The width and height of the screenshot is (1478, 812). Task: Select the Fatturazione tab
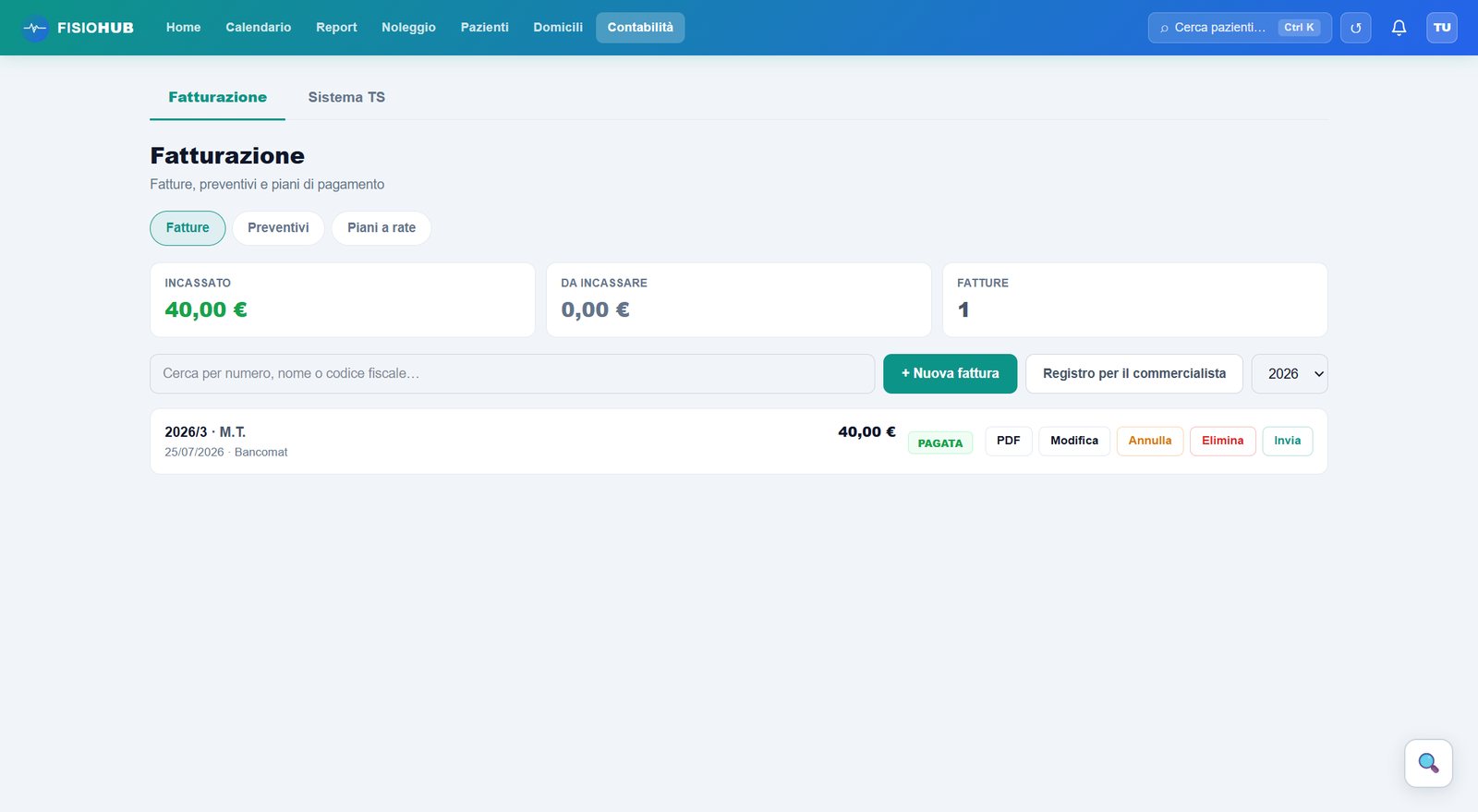coord(217,97)
